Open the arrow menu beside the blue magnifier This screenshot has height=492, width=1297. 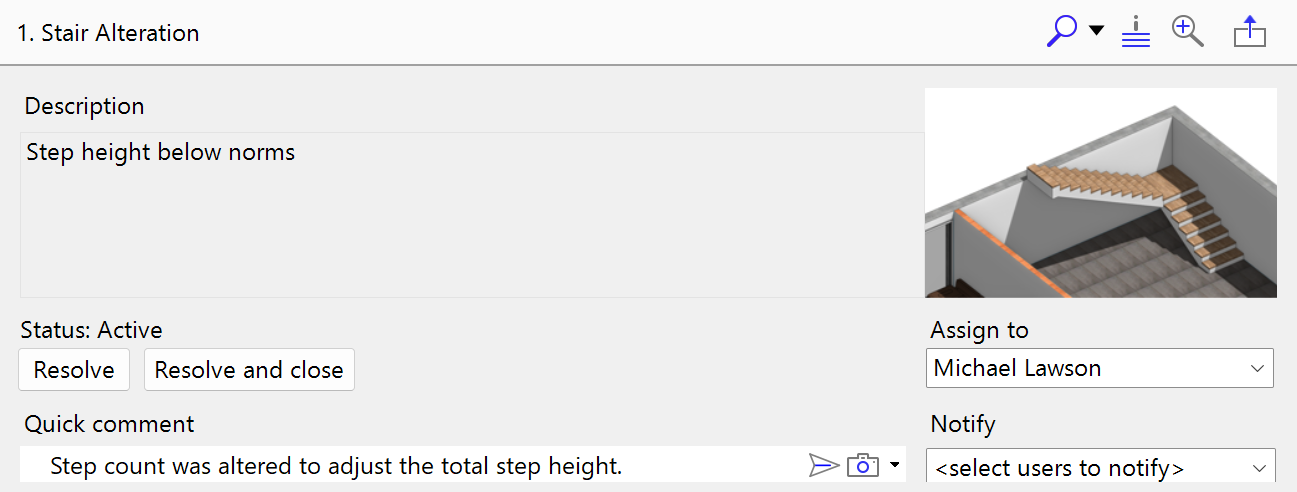coord(1096,31)
